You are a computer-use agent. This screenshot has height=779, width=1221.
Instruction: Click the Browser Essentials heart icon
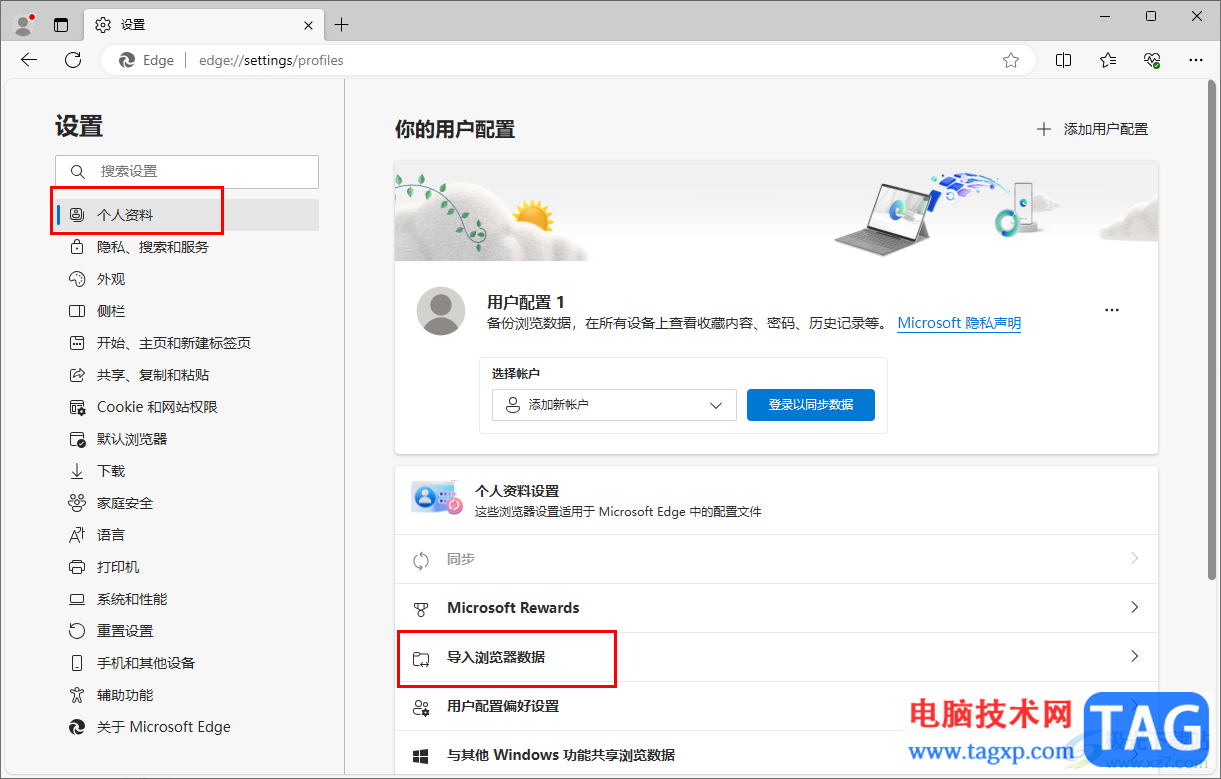pos(1151,60)
